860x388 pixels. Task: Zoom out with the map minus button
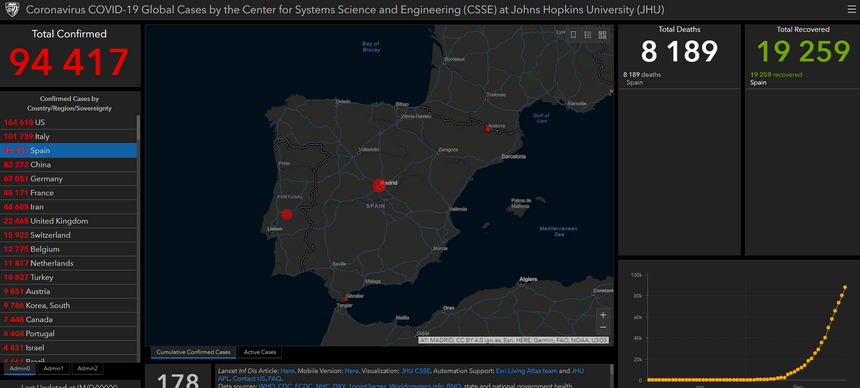603,328
